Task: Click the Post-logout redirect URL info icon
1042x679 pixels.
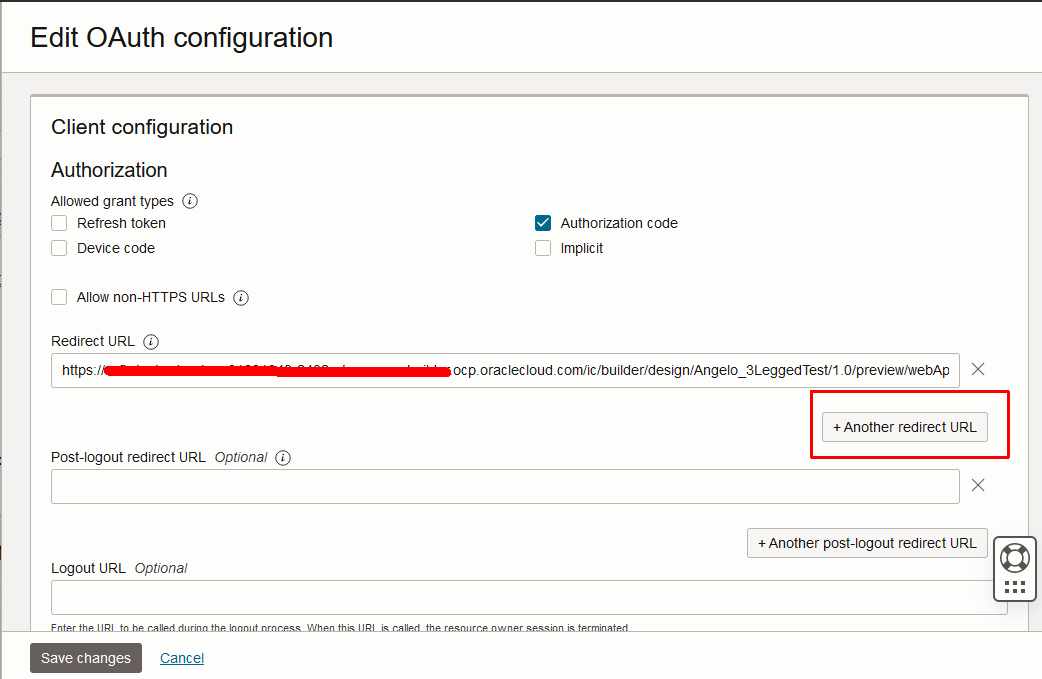Action: click(283, 457)
